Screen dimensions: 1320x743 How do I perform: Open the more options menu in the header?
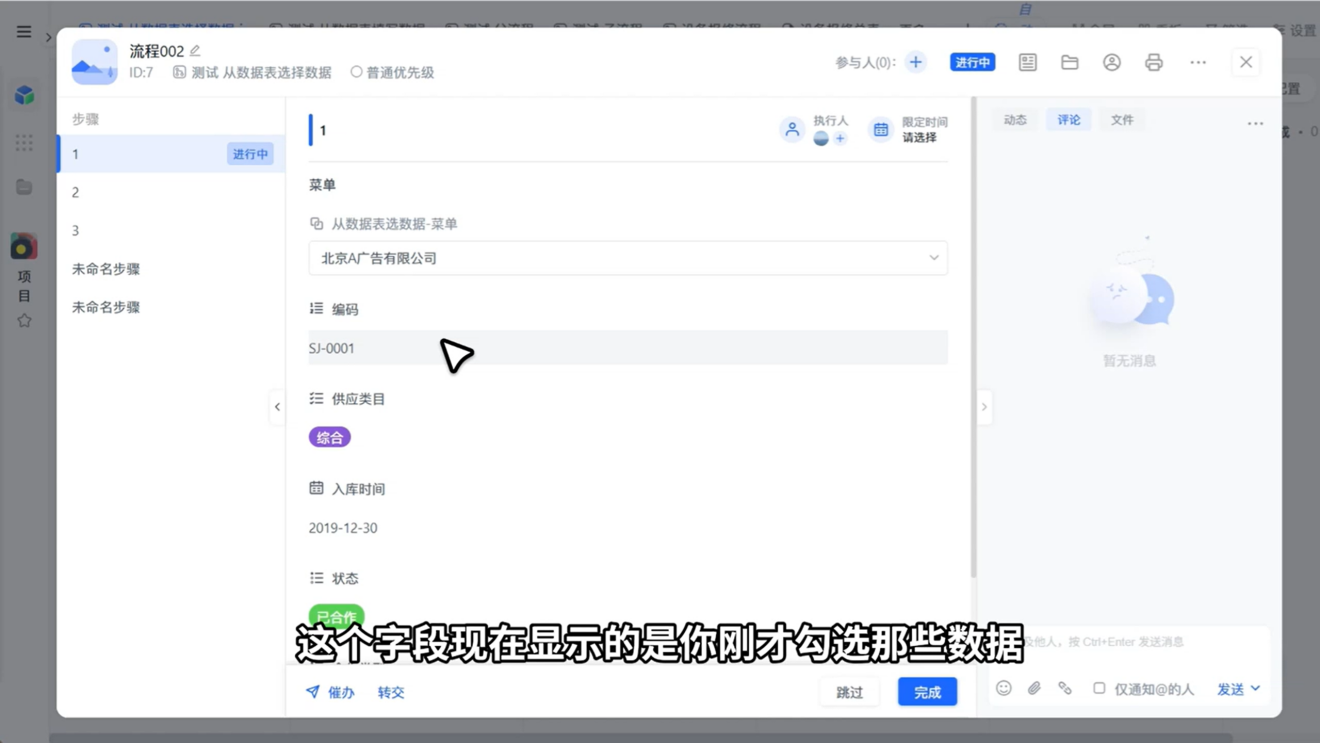[x=1197, y=62]
